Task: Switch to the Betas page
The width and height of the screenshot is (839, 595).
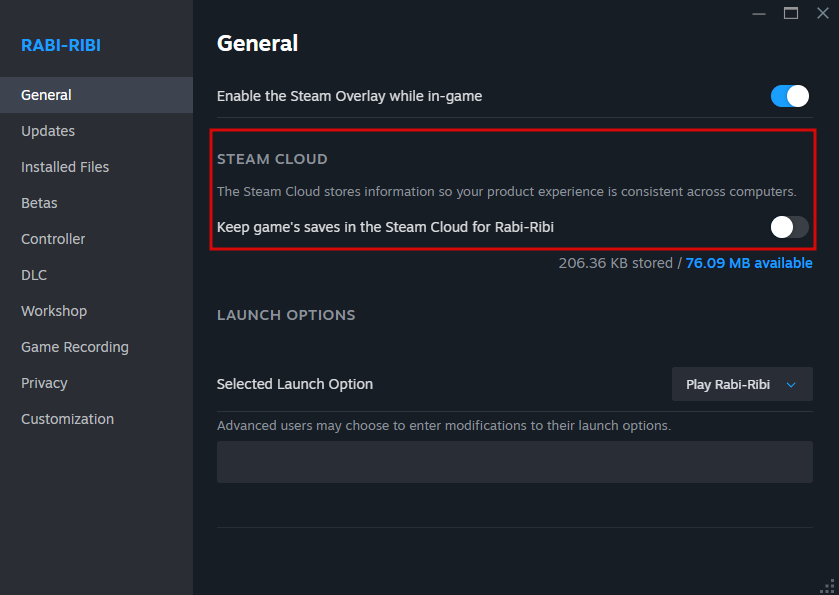Action: click(x=39, y=203)
